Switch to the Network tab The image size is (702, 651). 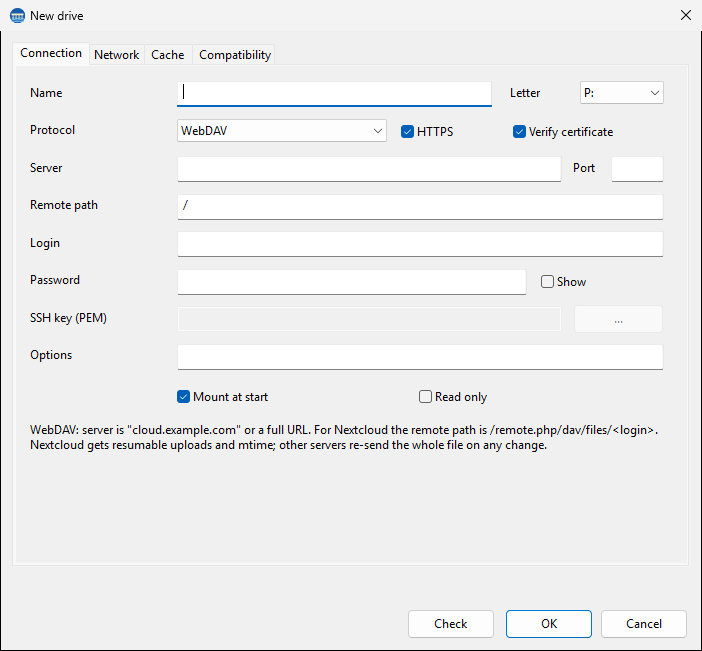[116, 55]
